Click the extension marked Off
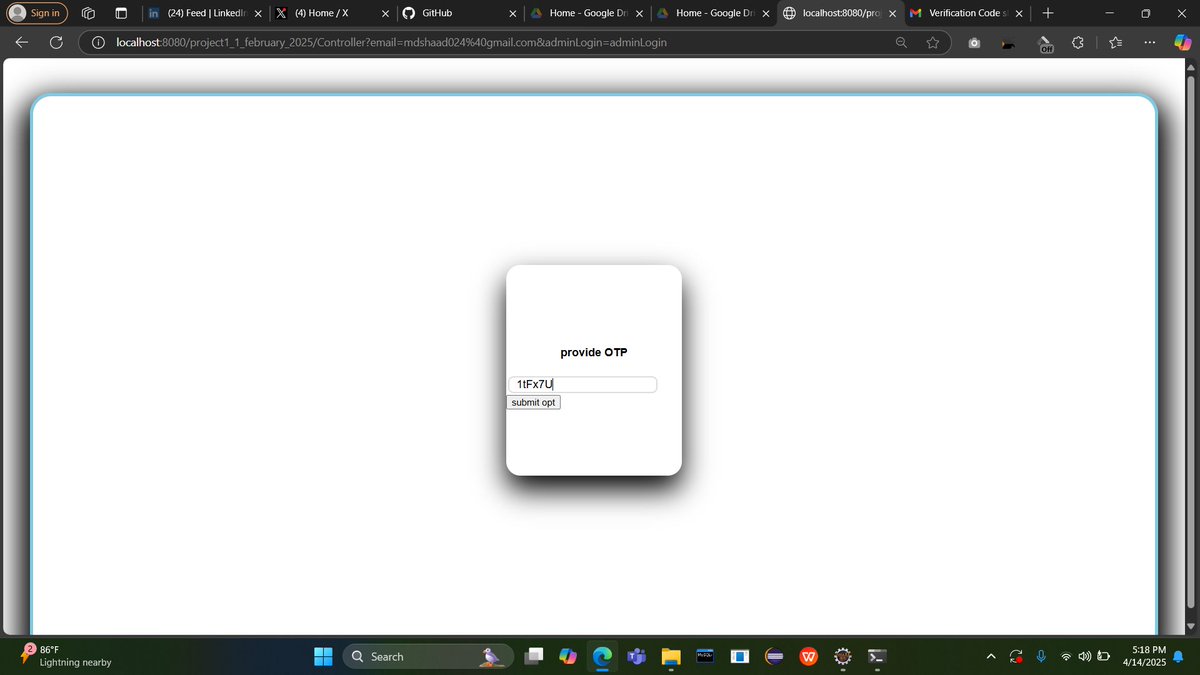The height and width of the screenshot is (675, 1200). click(x=1046, y=43)
